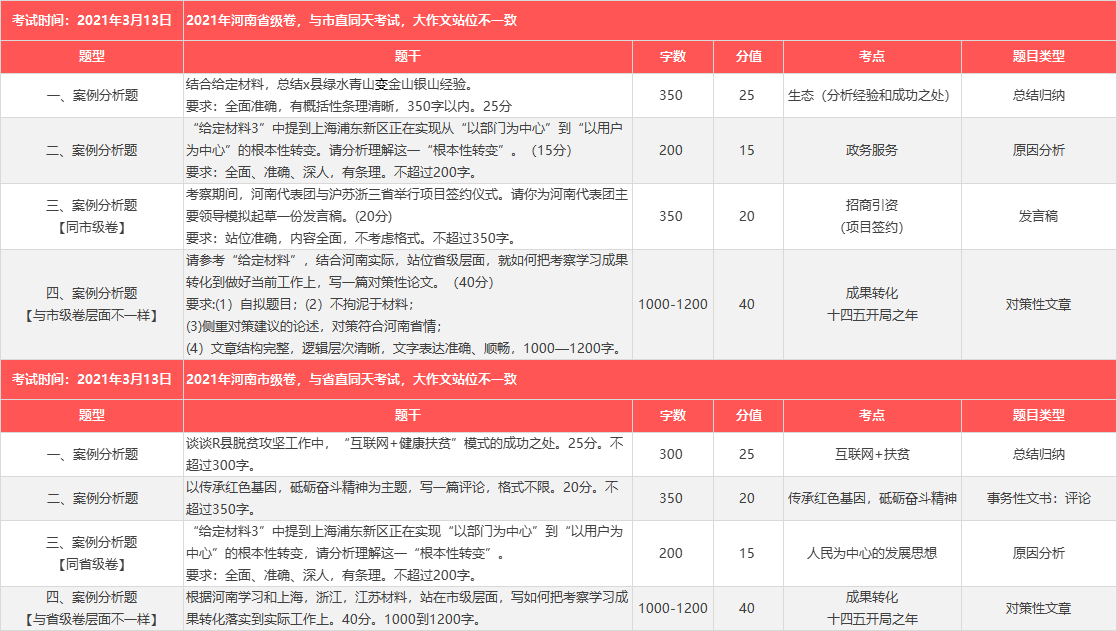This screenshot has width=1117, height=631.
Task: Select the 【同省级卷】 question type cell
Action: tap(92, 553)
